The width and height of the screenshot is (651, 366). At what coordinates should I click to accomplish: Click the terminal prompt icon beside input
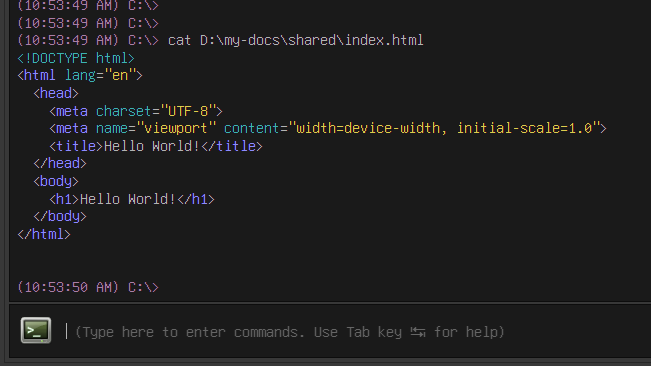pos(36,330)
